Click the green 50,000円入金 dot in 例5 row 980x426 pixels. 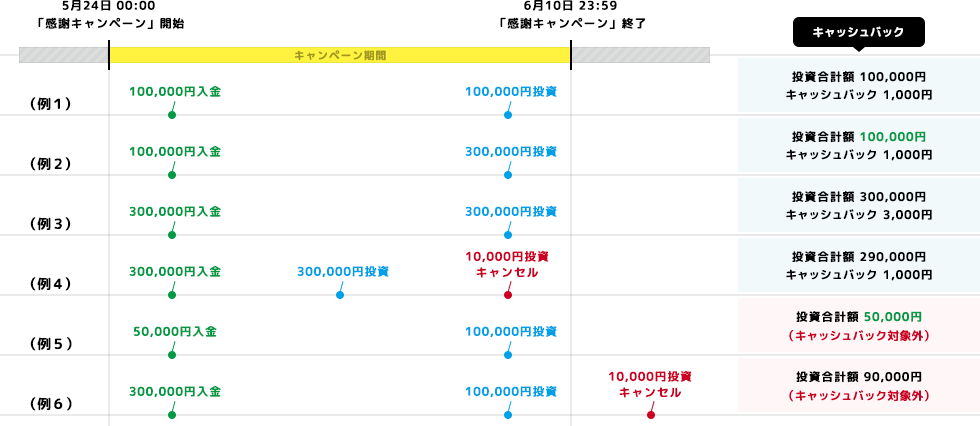pyautogui.click(x=172, y=355)
